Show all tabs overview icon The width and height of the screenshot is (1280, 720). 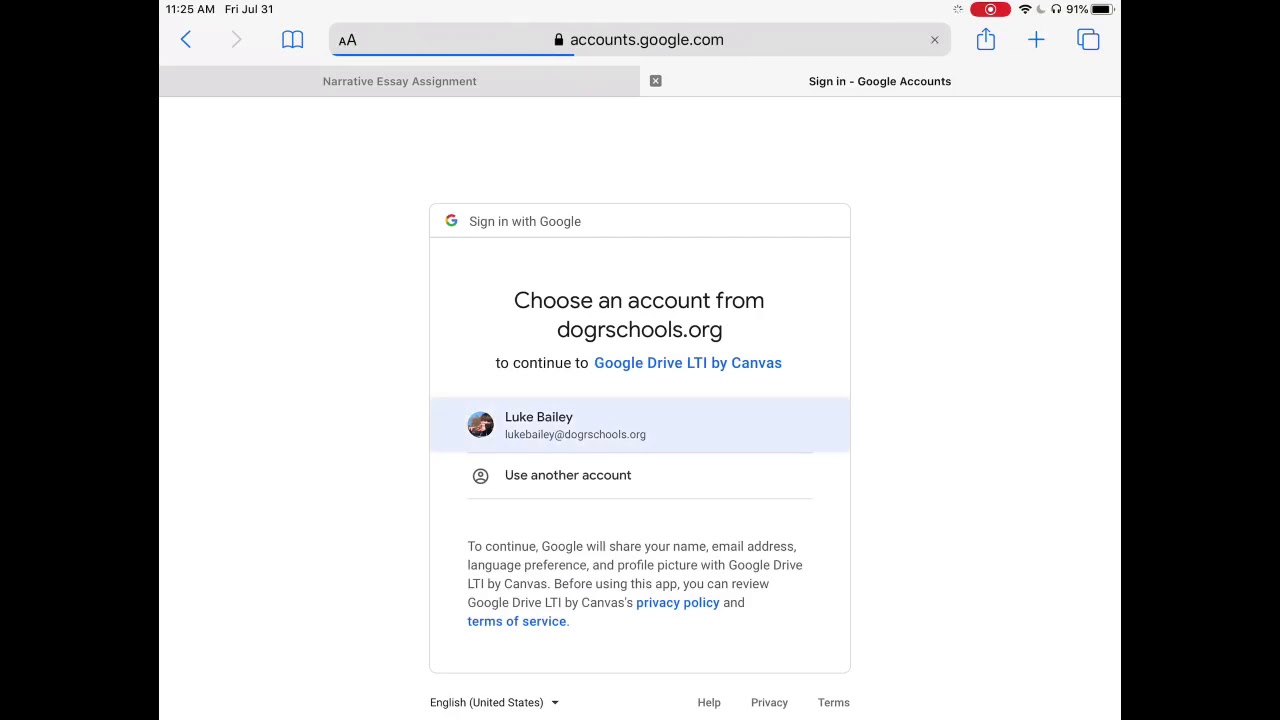(x=1088, y=40)
